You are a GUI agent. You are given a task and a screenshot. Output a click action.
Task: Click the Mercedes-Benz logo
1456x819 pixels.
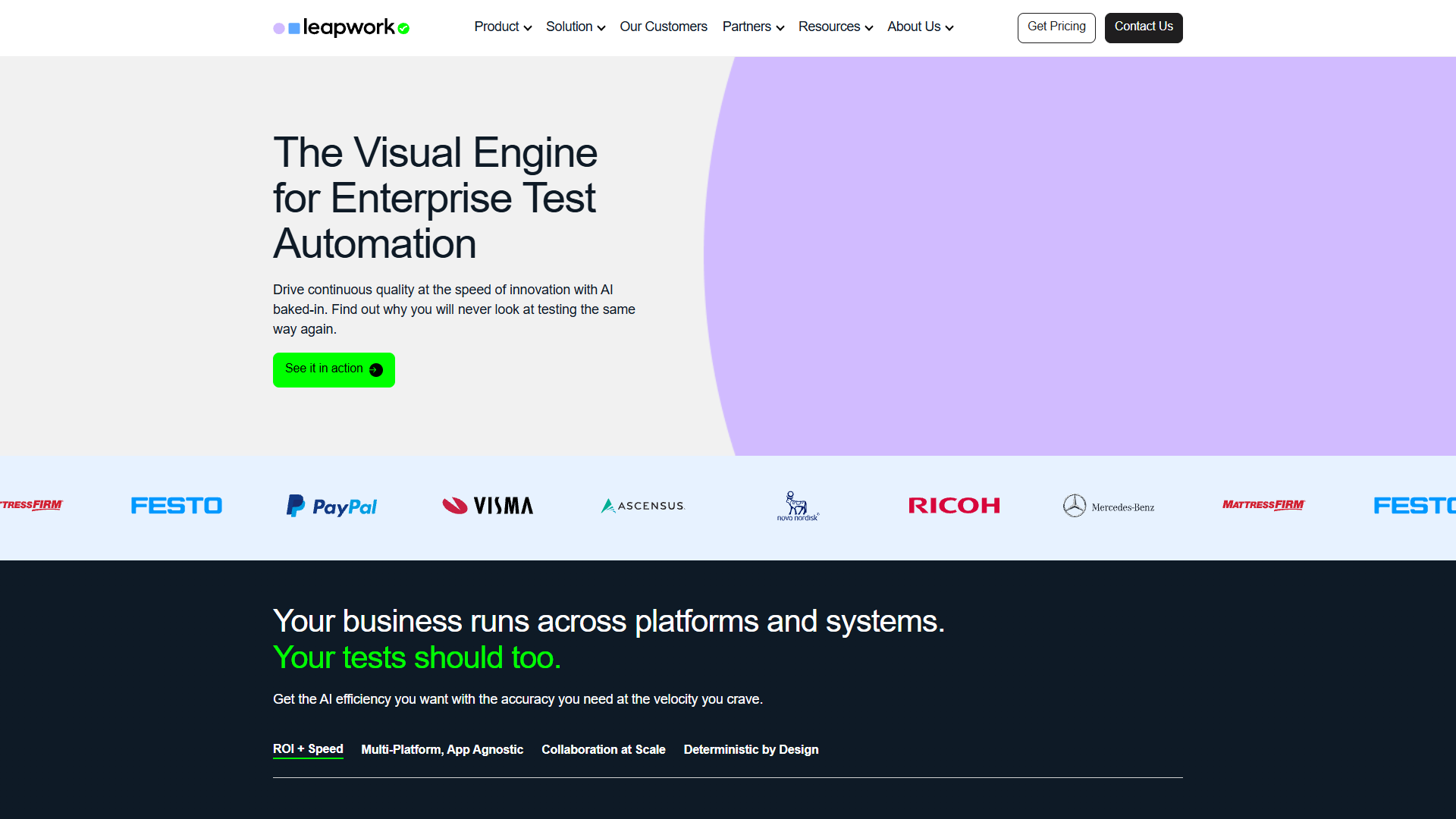click(x=1109, y=506)
